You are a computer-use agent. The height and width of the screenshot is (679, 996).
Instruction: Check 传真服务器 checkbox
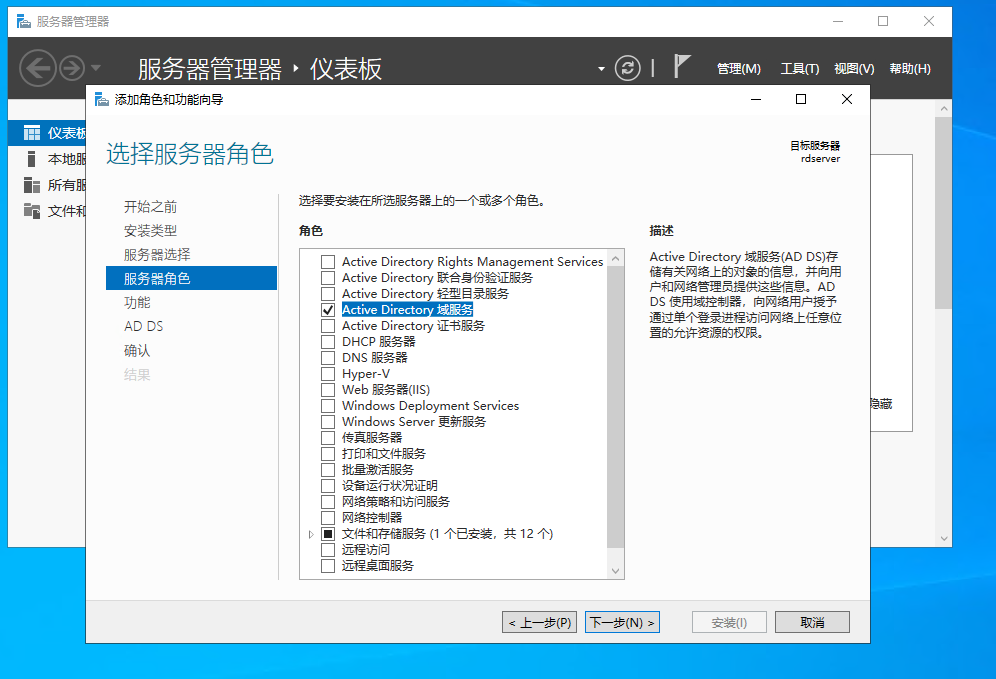coord(328,438)
